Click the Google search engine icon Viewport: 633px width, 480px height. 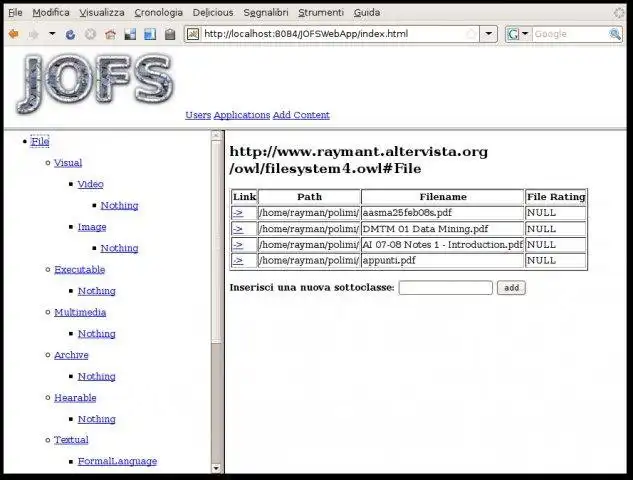click(x=513, y=34)
